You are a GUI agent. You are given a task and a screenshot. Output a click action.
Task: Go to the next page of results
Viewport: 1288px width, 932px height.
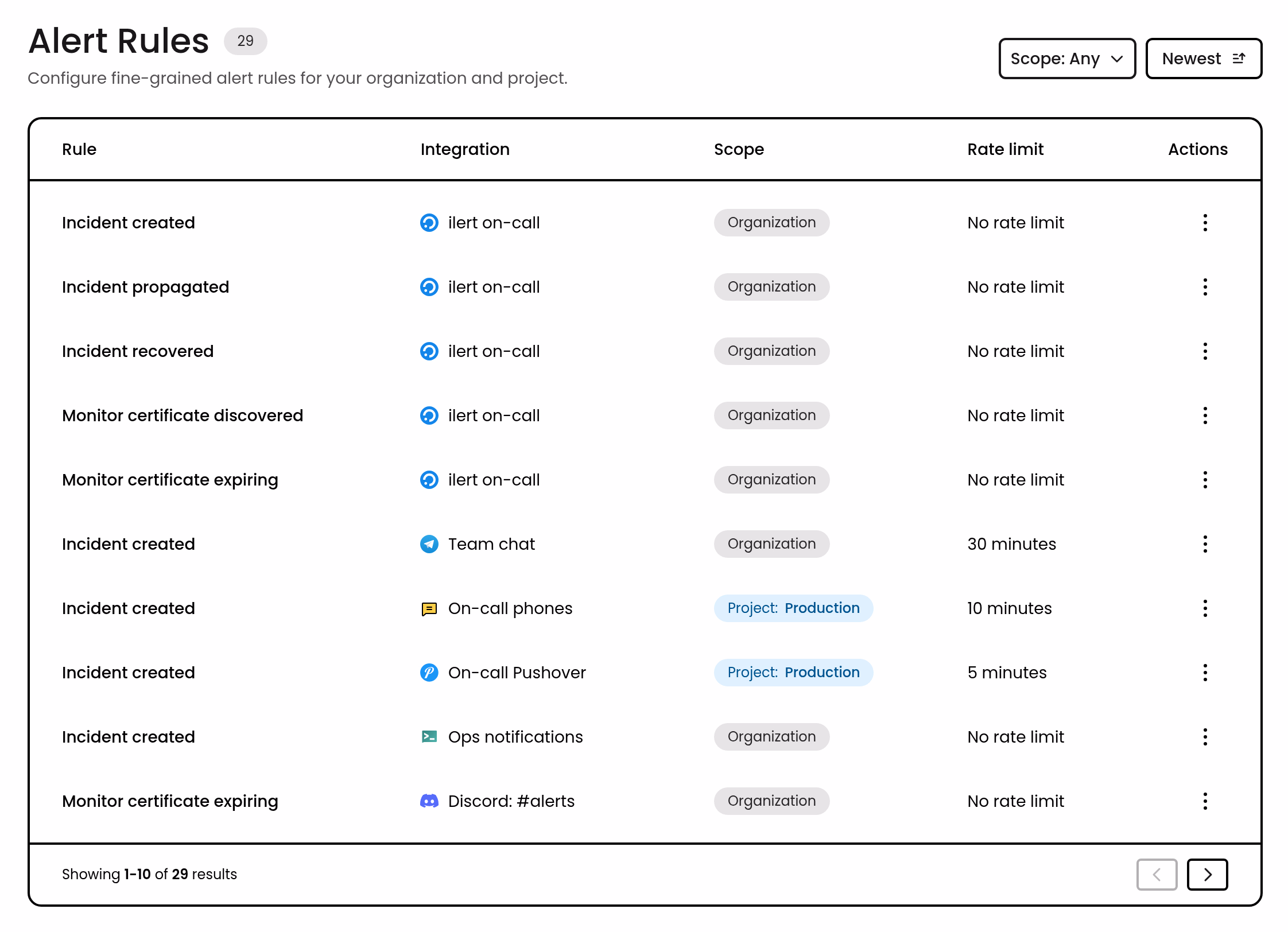click(x=1207, y=874)
